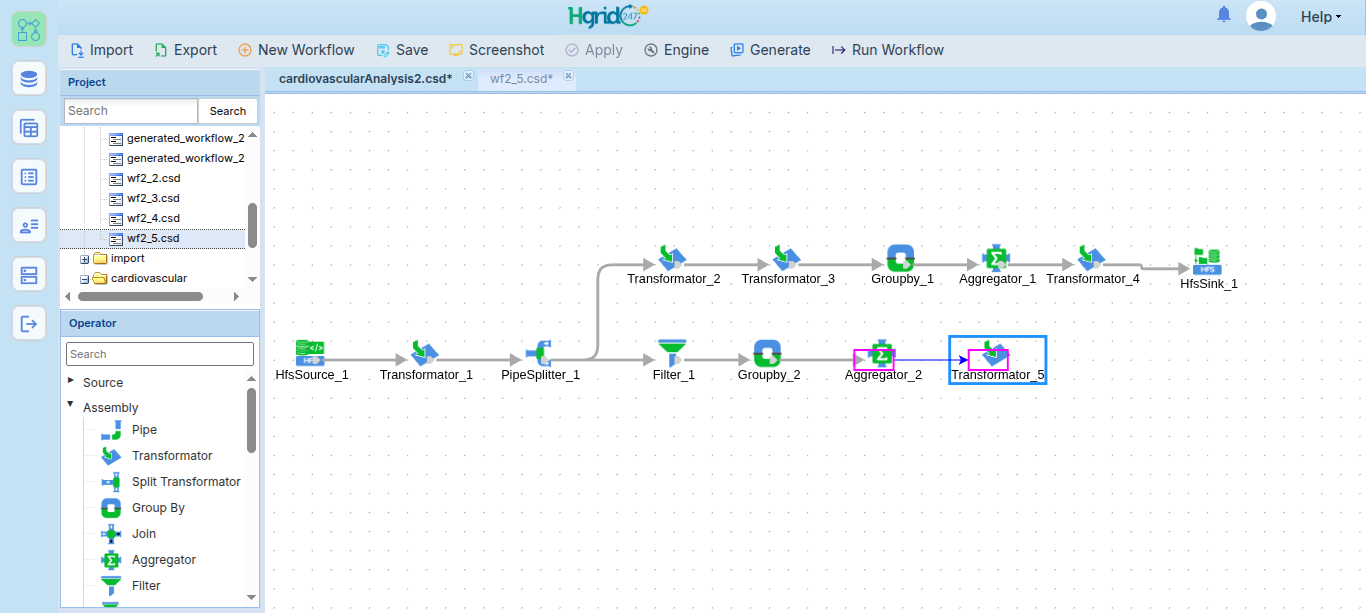Focus the project search field
The image size is (1366, 613).
(131, 111)
